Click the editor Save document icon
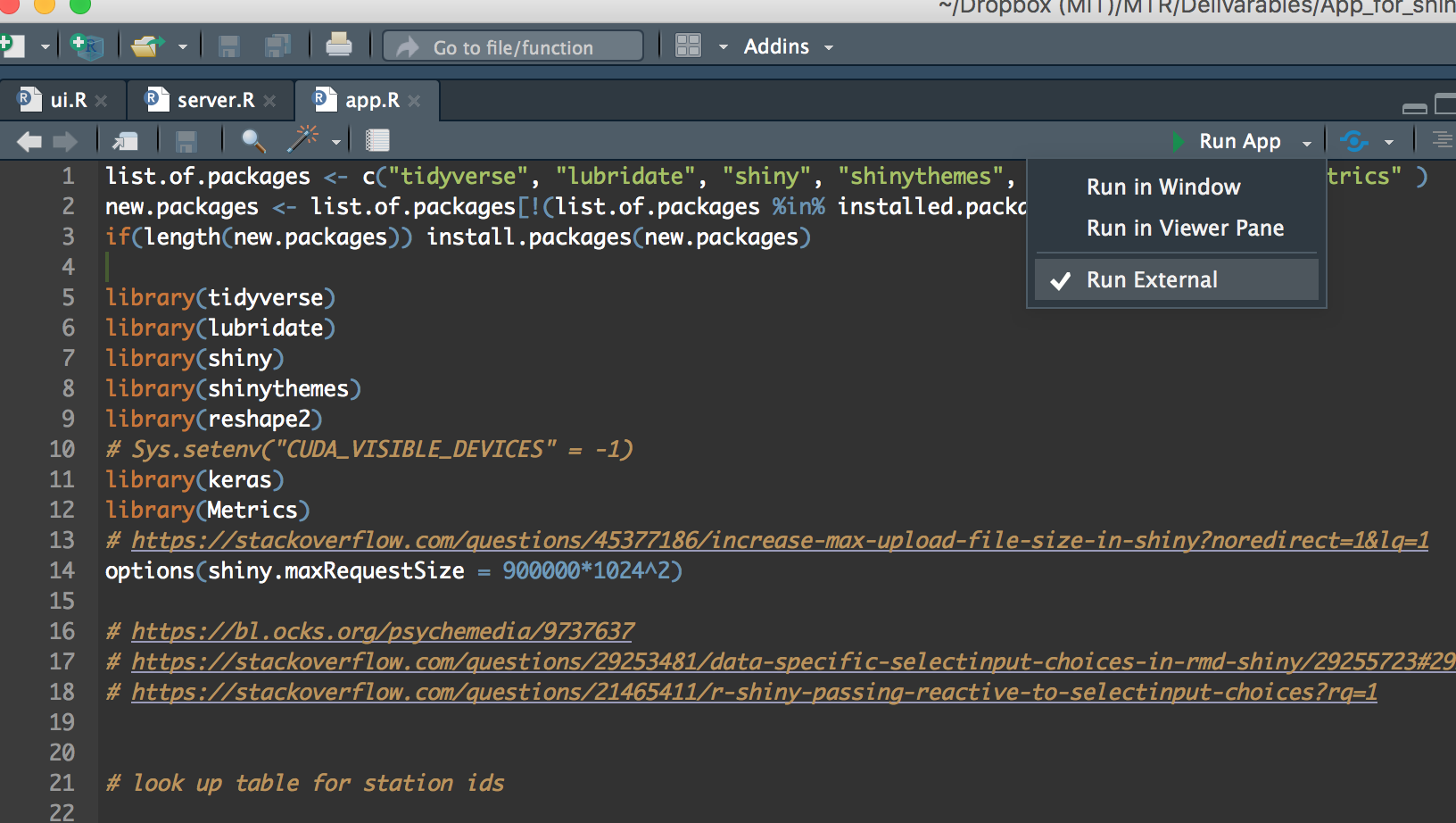The height and width of the screenshot is (823, 1456). pos(186,141)
